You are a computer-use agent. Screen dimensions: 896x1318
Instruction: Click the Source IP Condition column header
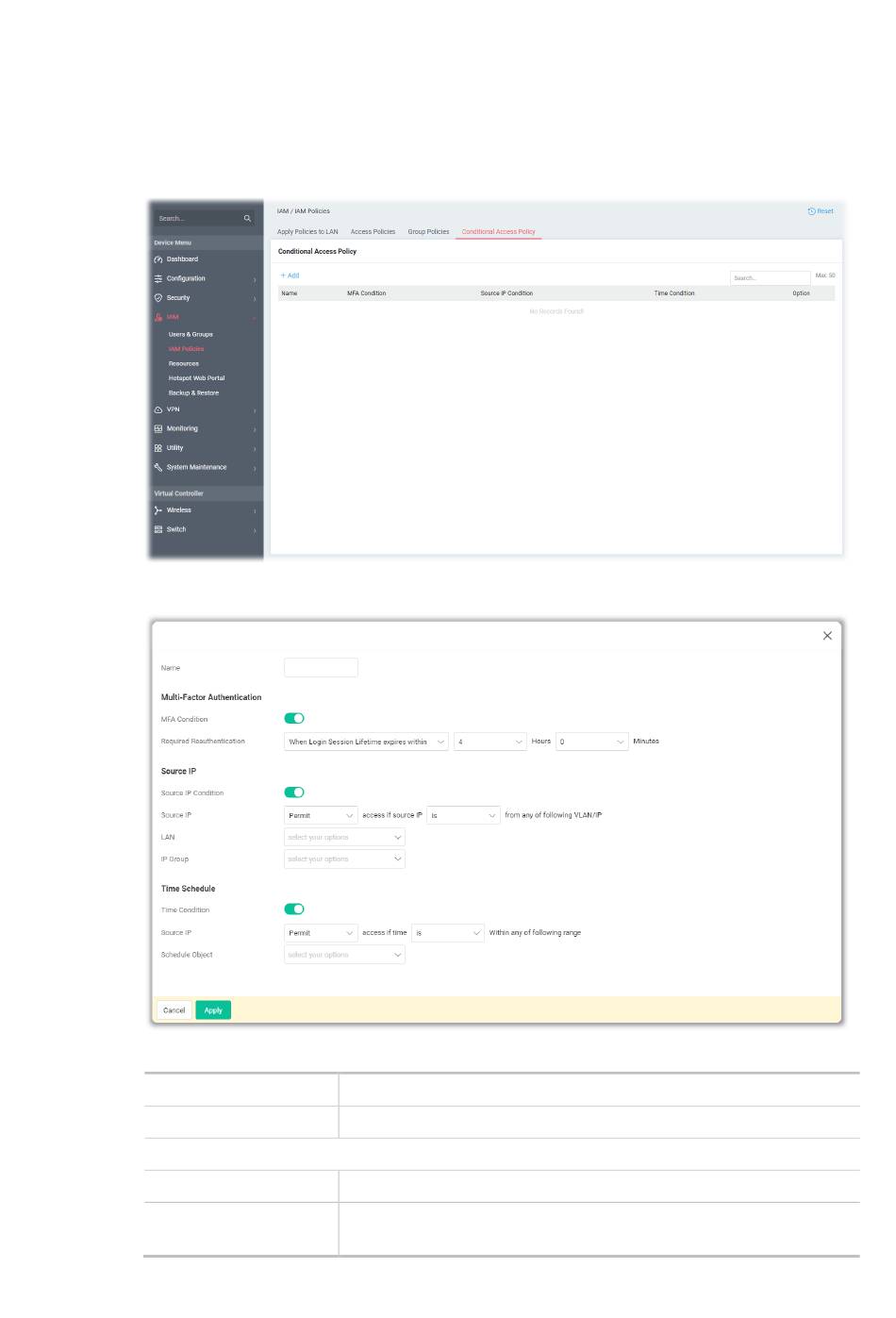point(506,293)
